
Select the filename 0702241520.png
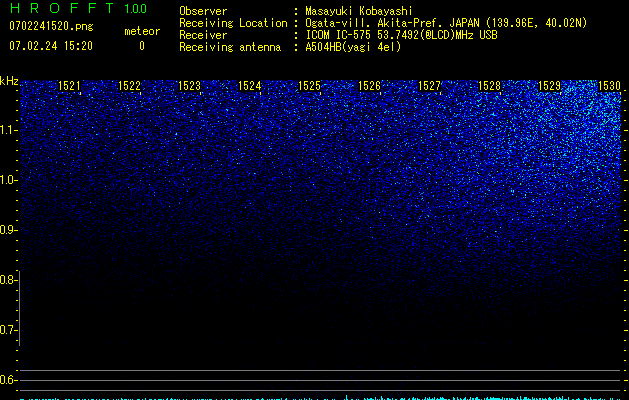tap(51, 26)
